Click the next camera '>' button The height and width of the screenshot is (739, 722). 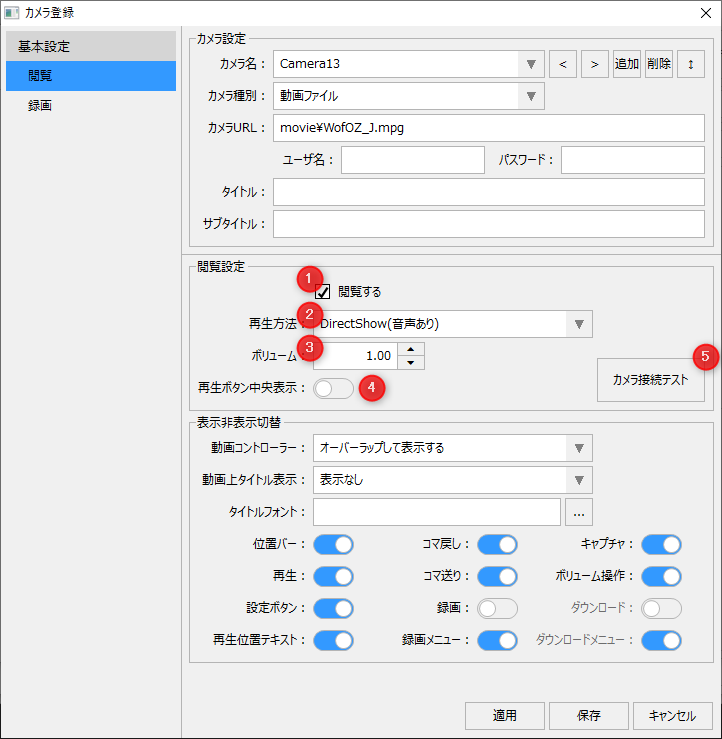(x=595, y=64)
